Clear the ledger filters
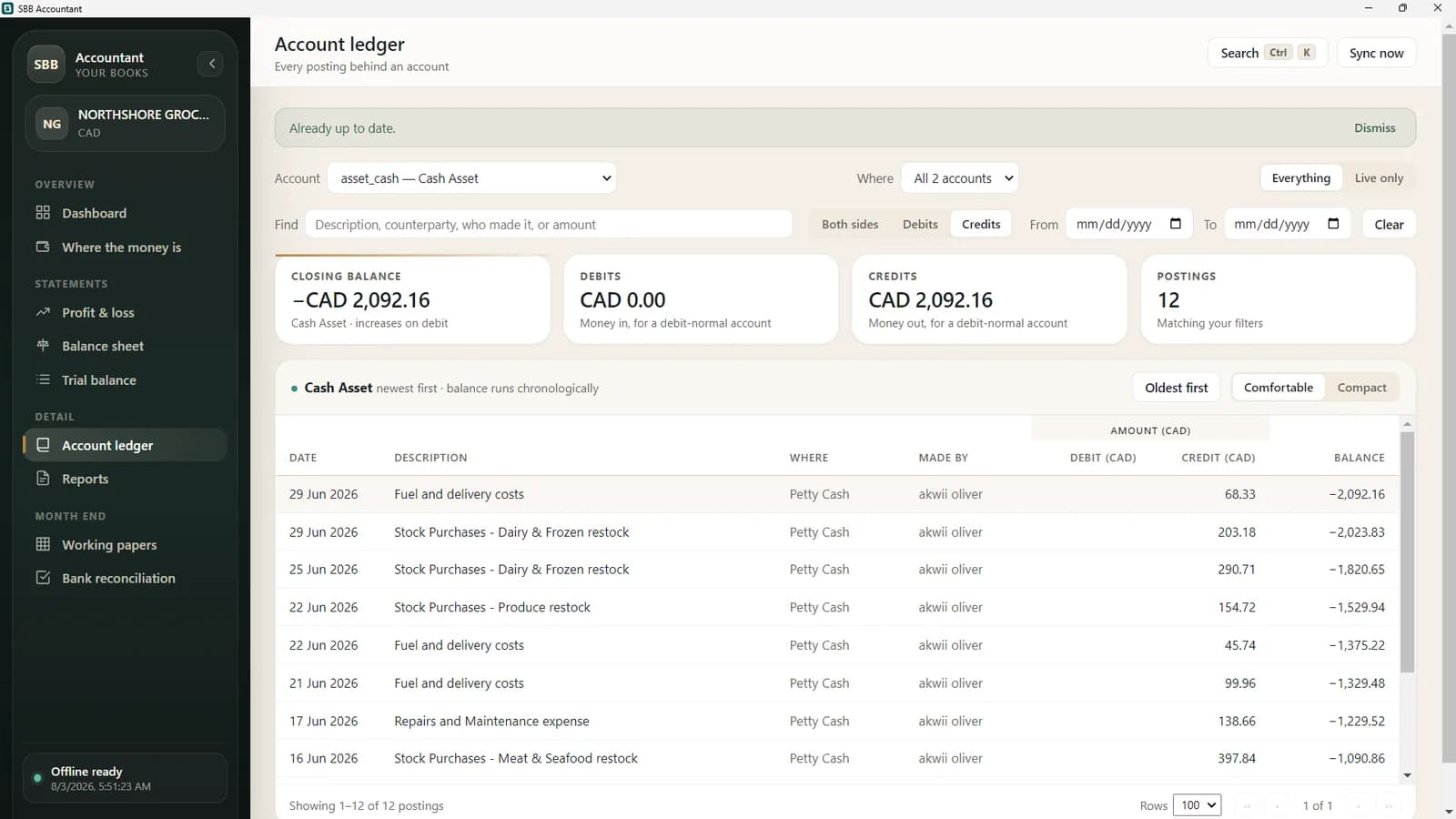 pyautogui.click(x=1389, y=224)
